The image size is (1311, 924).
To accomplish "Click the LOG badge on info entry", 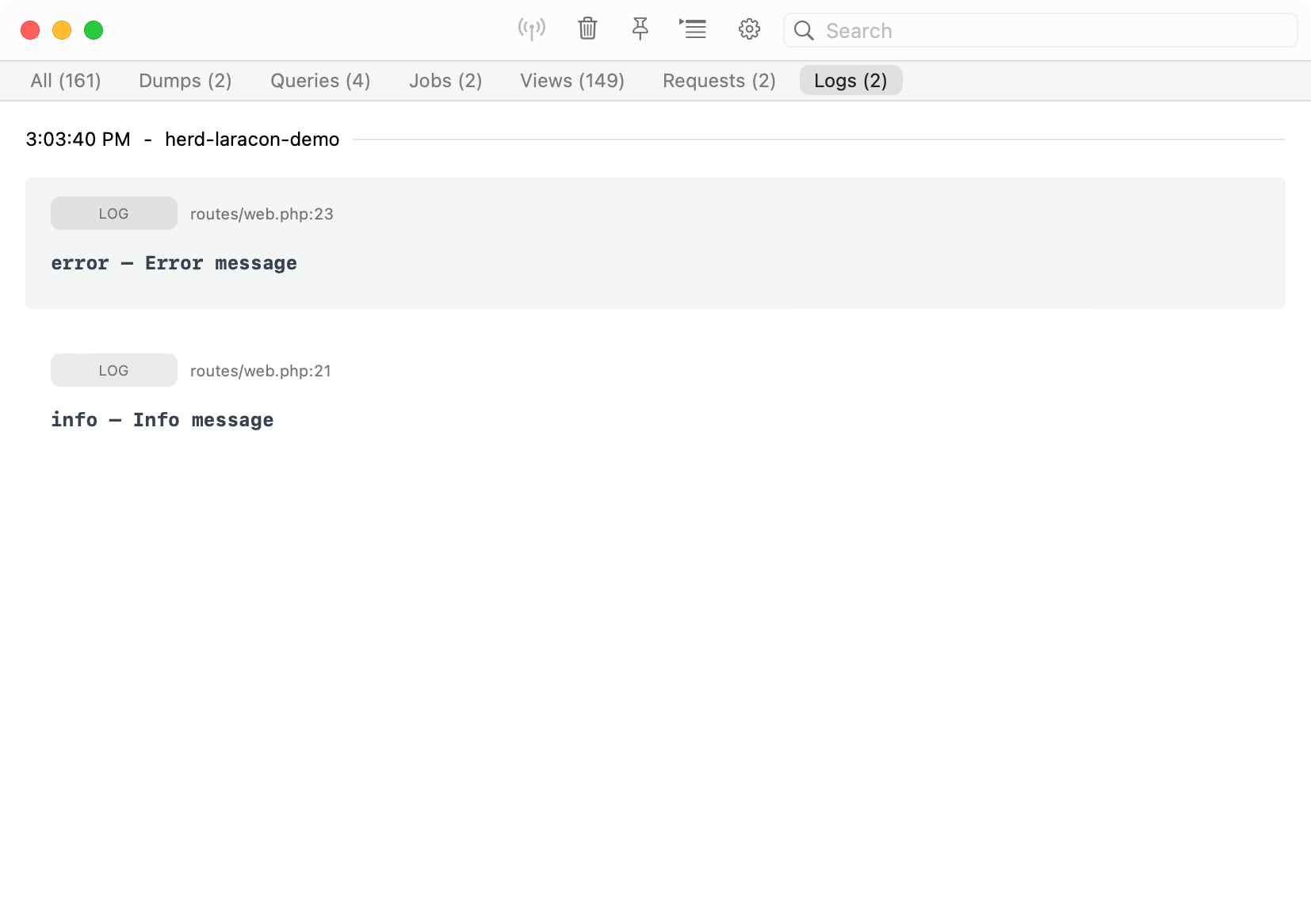I will pyautogui.click(x=113, y=371).
